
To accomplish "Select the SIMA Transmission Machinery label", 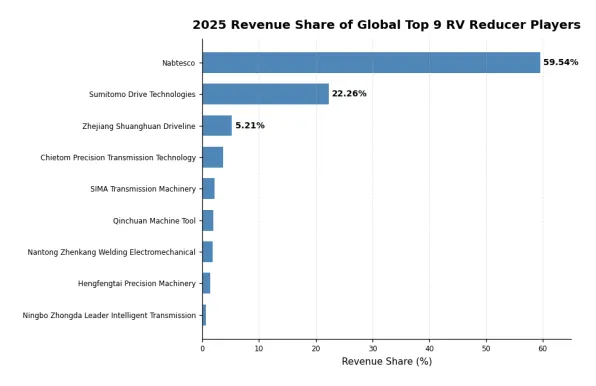I will pyautogui.click(x=143, y=189).
